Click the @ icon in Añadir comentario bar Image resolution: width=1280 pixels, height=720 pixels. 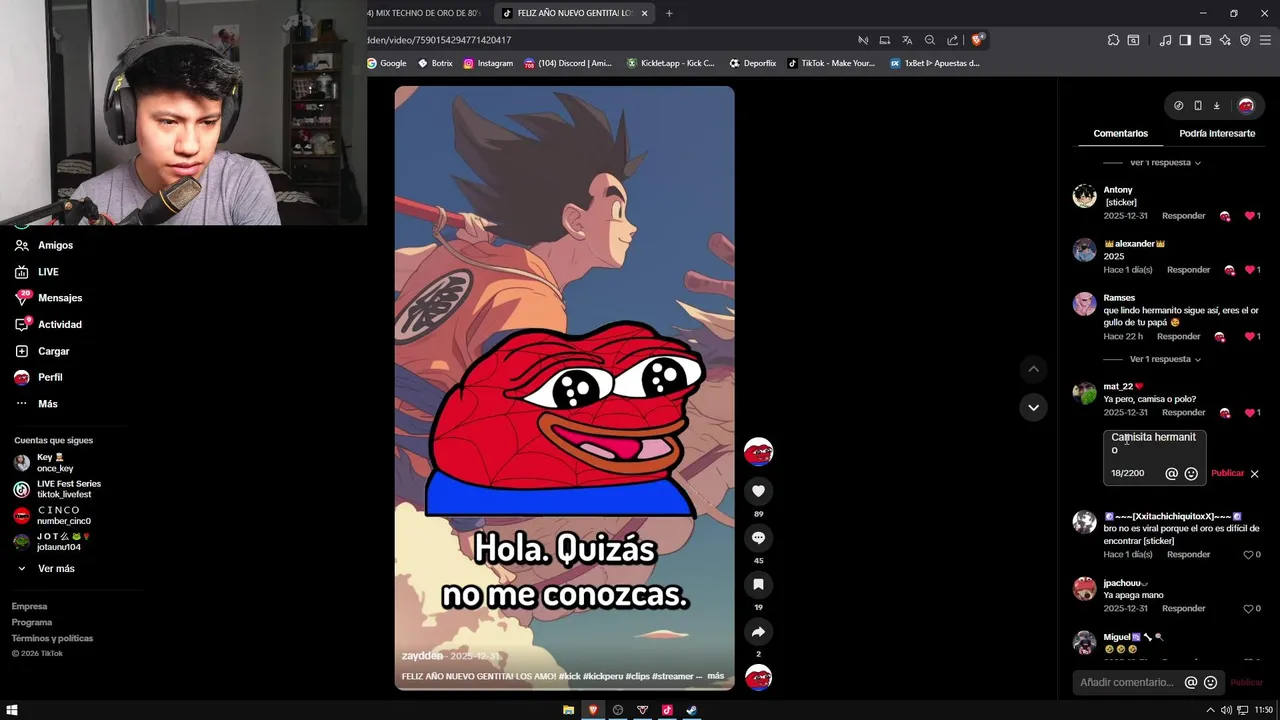click(x=1191, y=683)
